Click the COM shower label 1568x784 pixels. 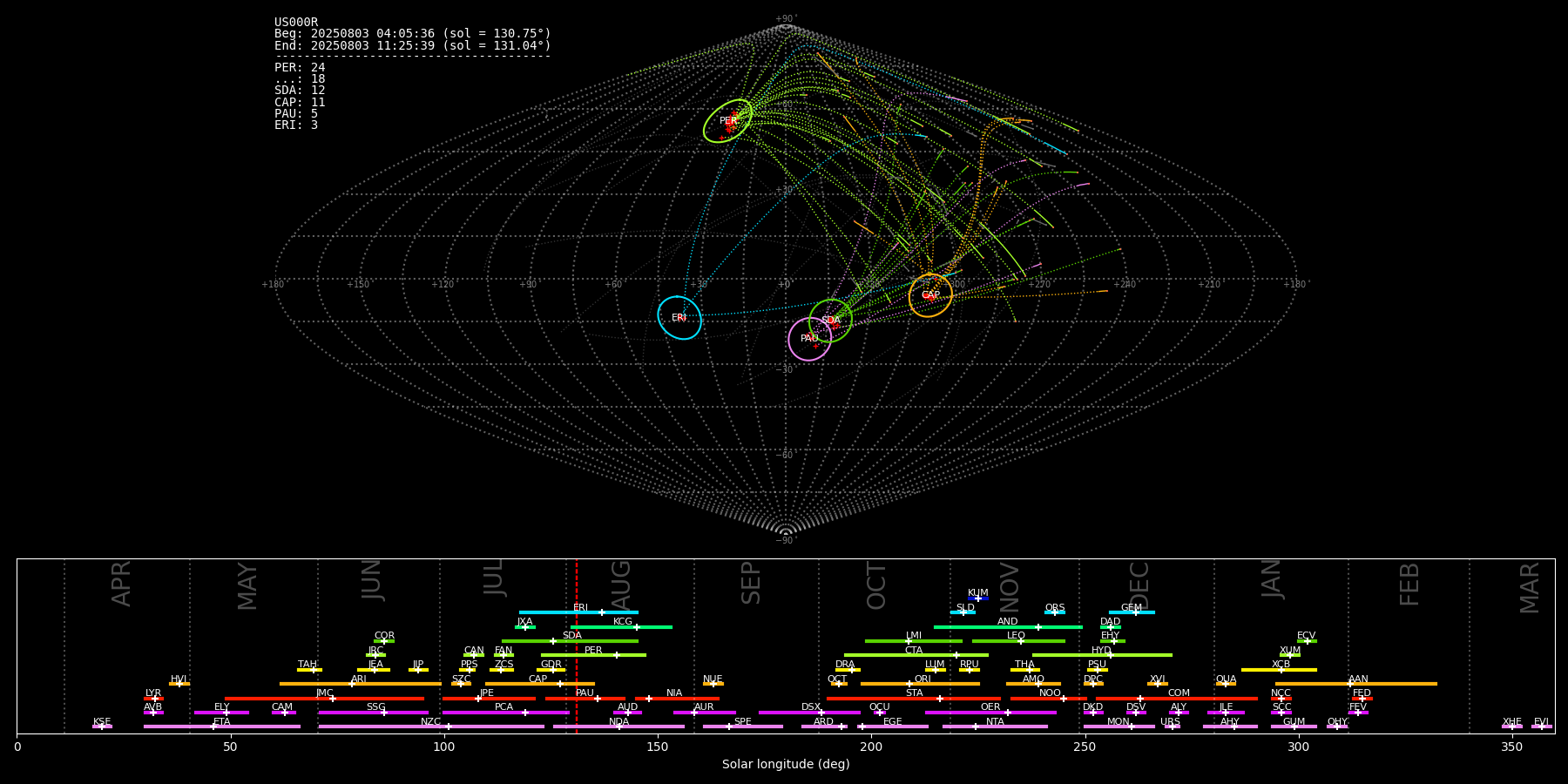click(1179, 693)
